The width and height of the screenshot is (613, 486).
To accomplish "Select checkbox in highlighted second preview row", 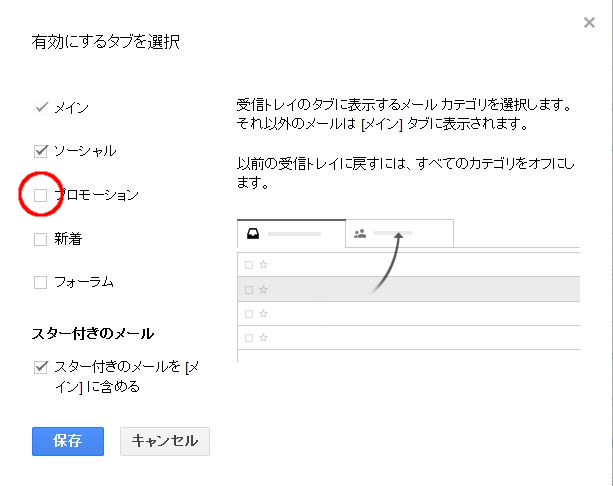I will 248,289.
